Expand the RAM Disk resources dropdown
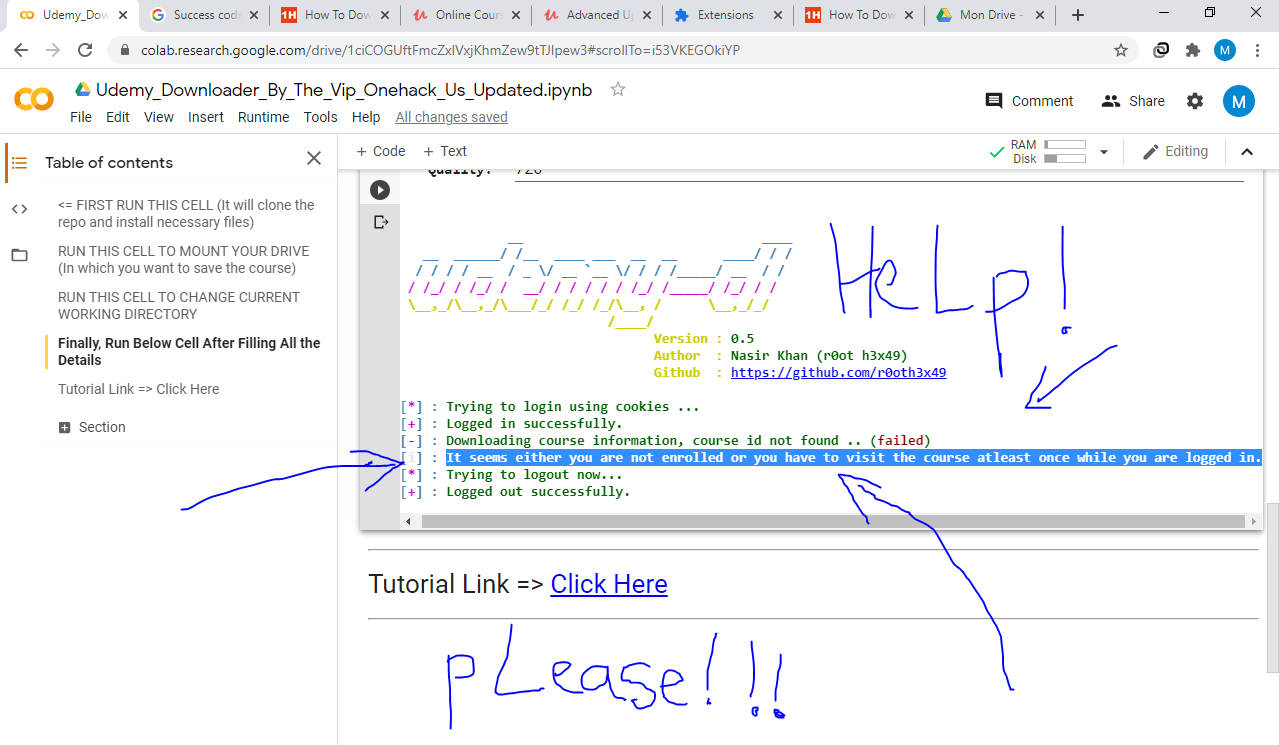1279x745 pixels. [1104, 152]
